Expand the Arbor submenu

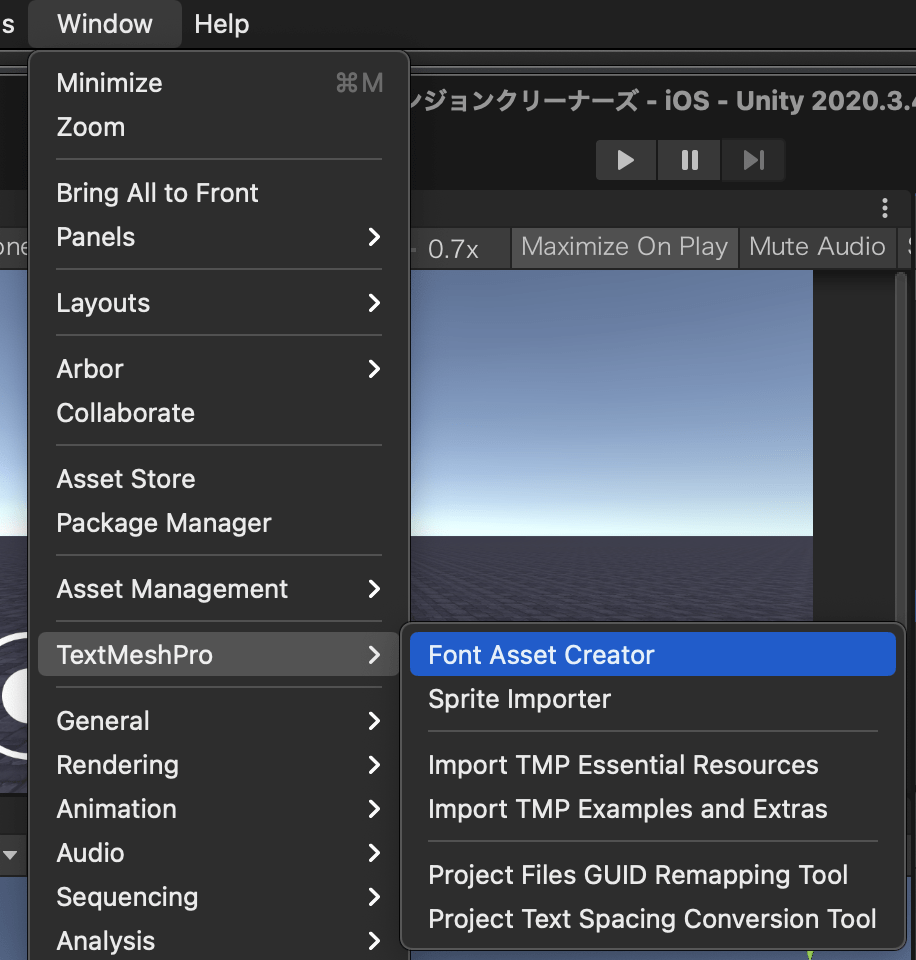tap(219, 370)
